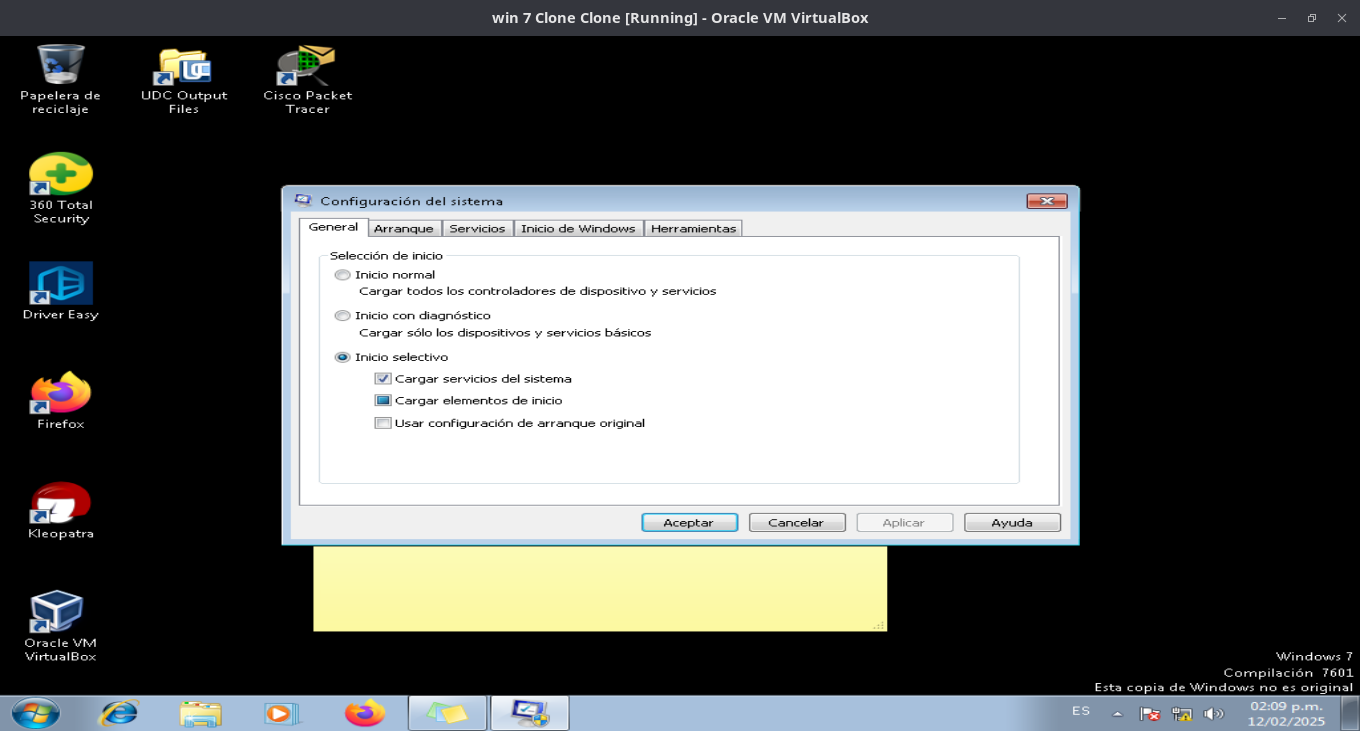Click the Cancelar button

point(796,522)
